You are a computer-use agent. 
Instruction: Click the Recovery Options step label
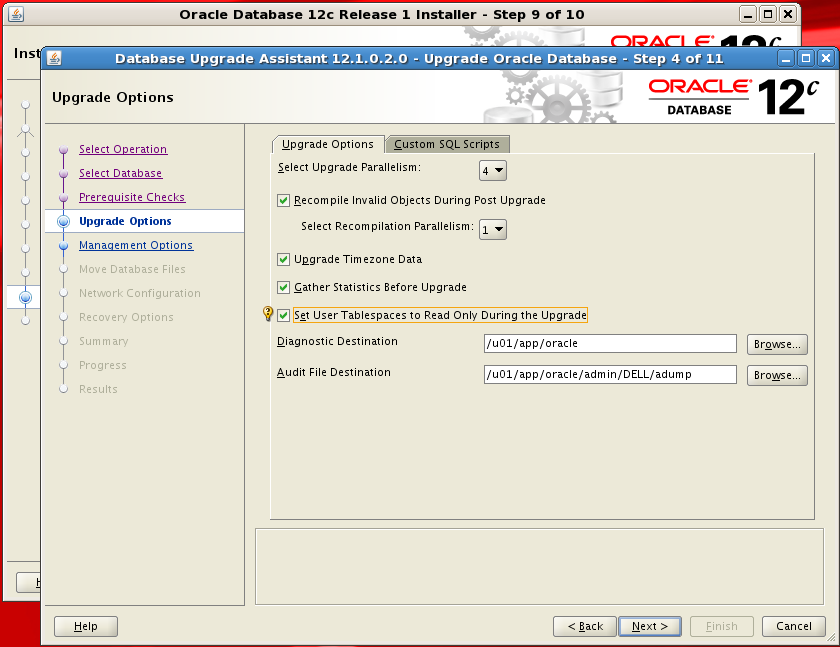[x=126, y=318]
